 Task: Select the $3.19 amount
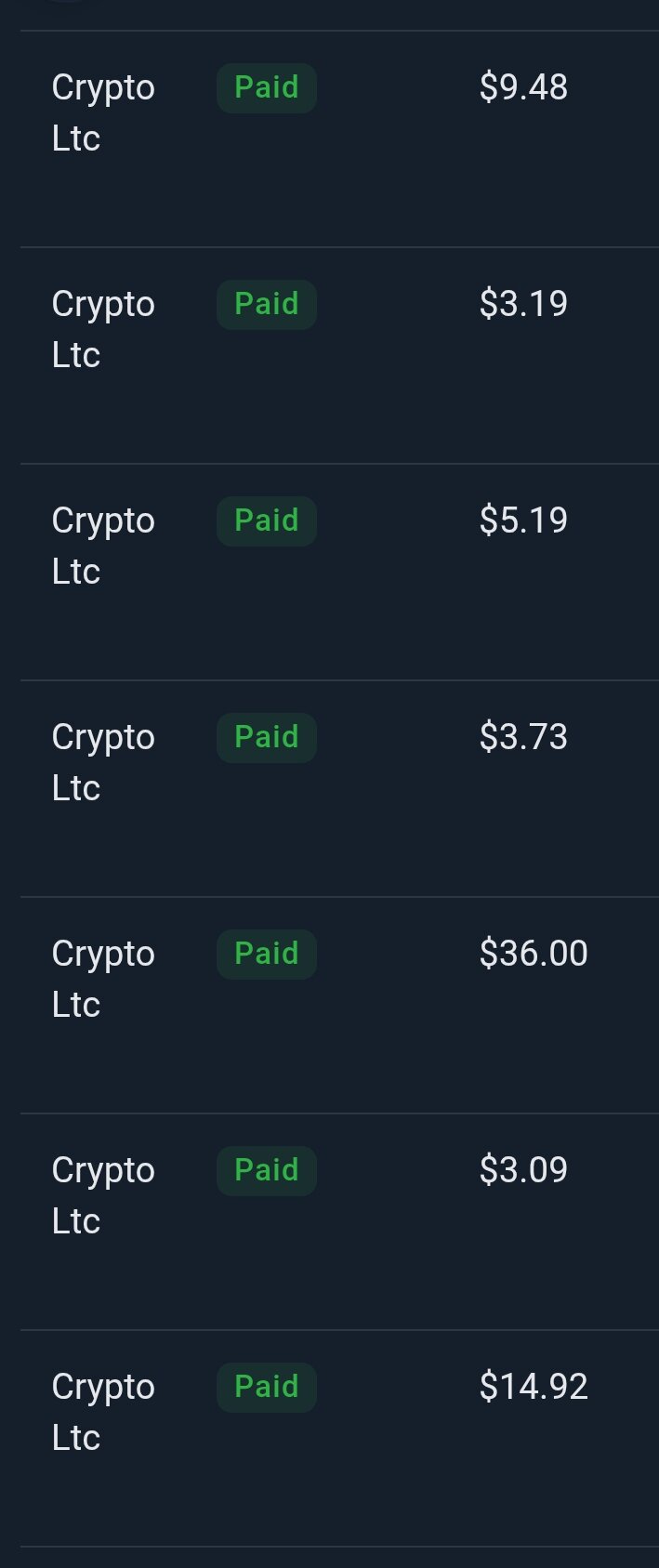click(x=523, y=304)
